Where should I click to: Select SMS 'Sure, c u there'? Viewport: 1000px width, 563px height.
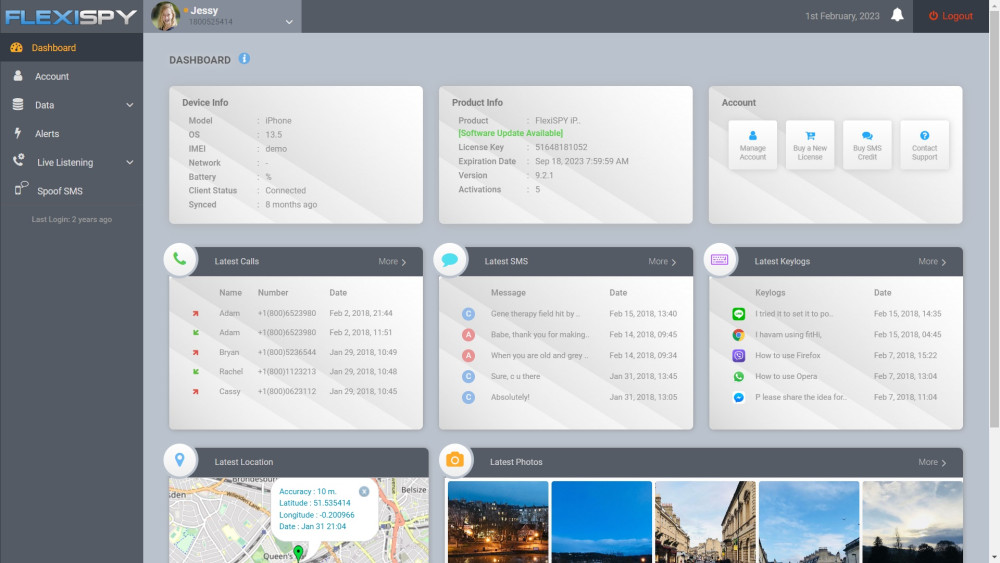(x=515, y=377)
